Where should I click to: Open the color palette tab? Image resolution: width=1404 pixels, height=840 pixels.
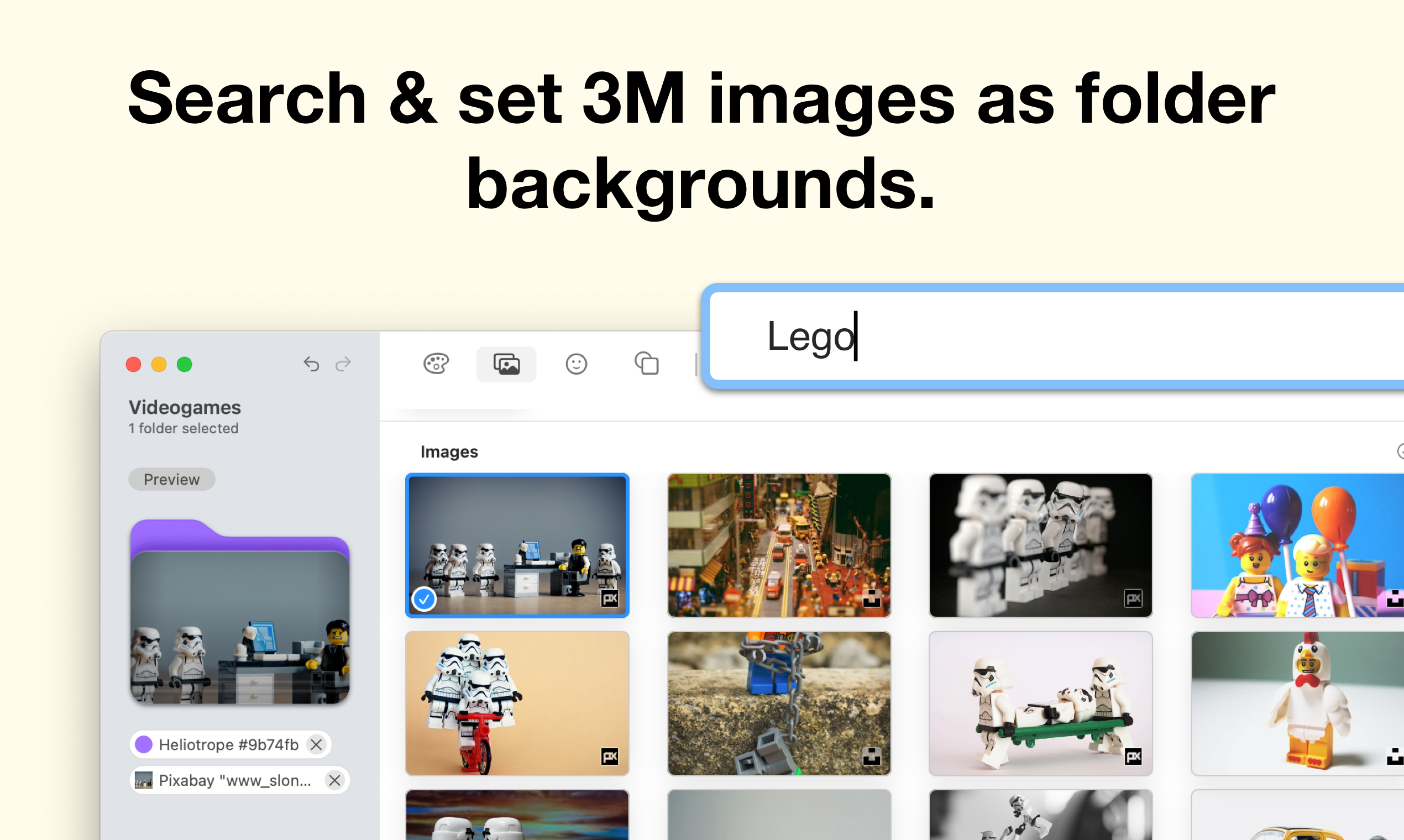tap(436, 364)
